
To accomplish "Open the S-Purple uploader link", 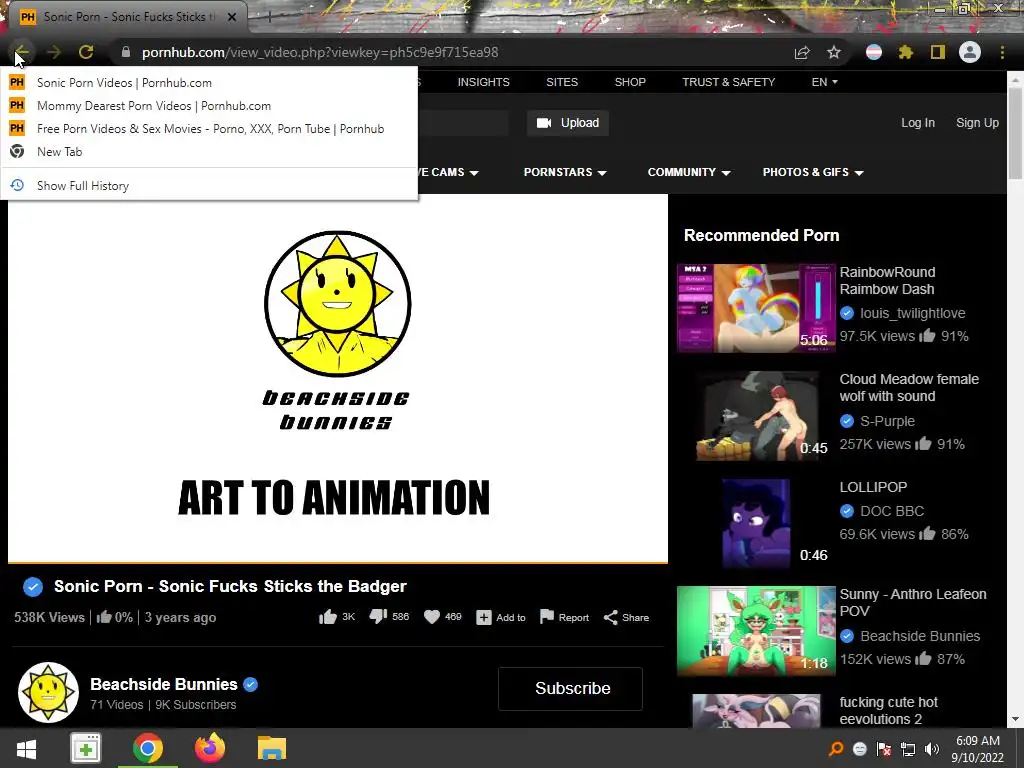I will point(887,421).
